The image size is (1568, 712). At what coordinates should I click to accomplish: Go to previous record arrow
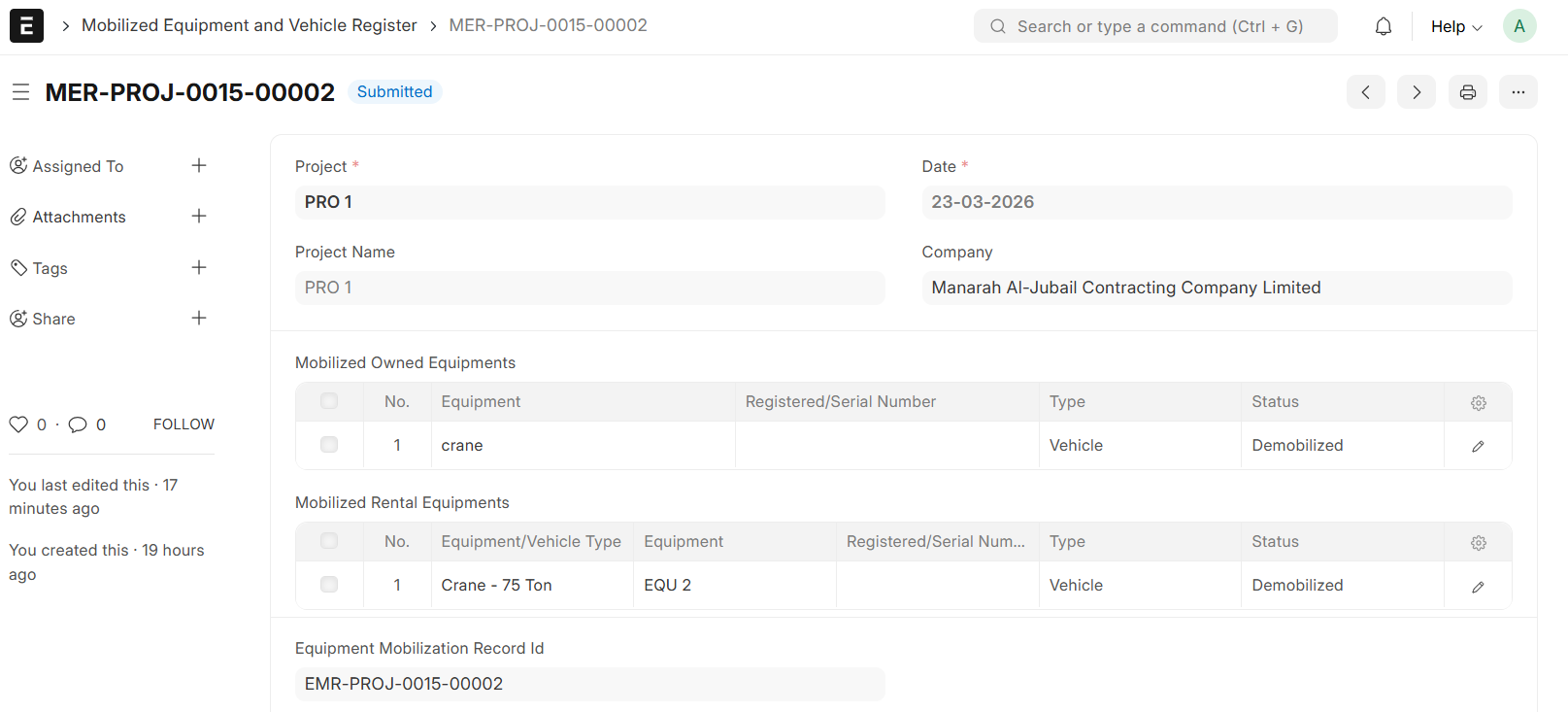click(1365, 92)
